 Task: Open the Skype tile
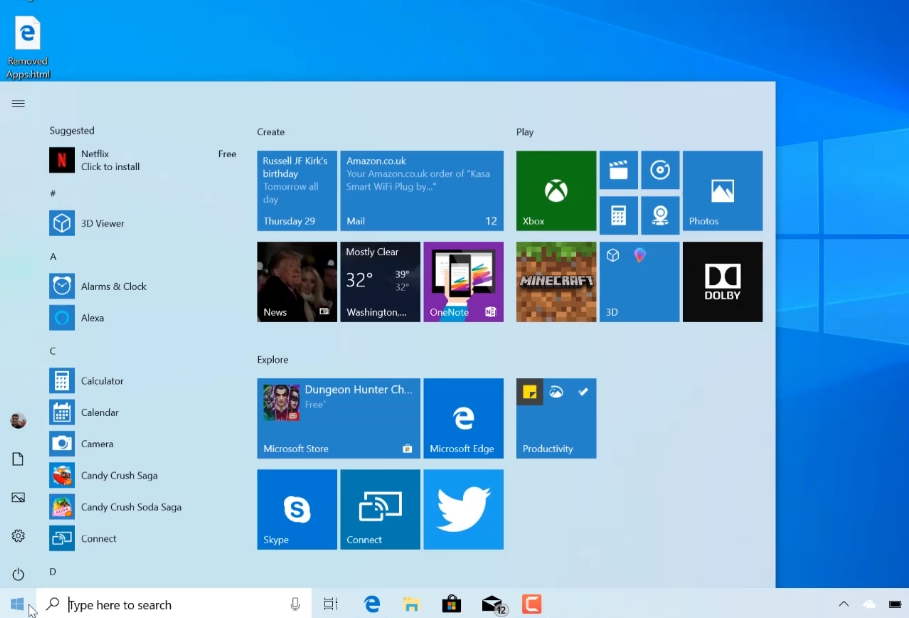coord(297,510)
